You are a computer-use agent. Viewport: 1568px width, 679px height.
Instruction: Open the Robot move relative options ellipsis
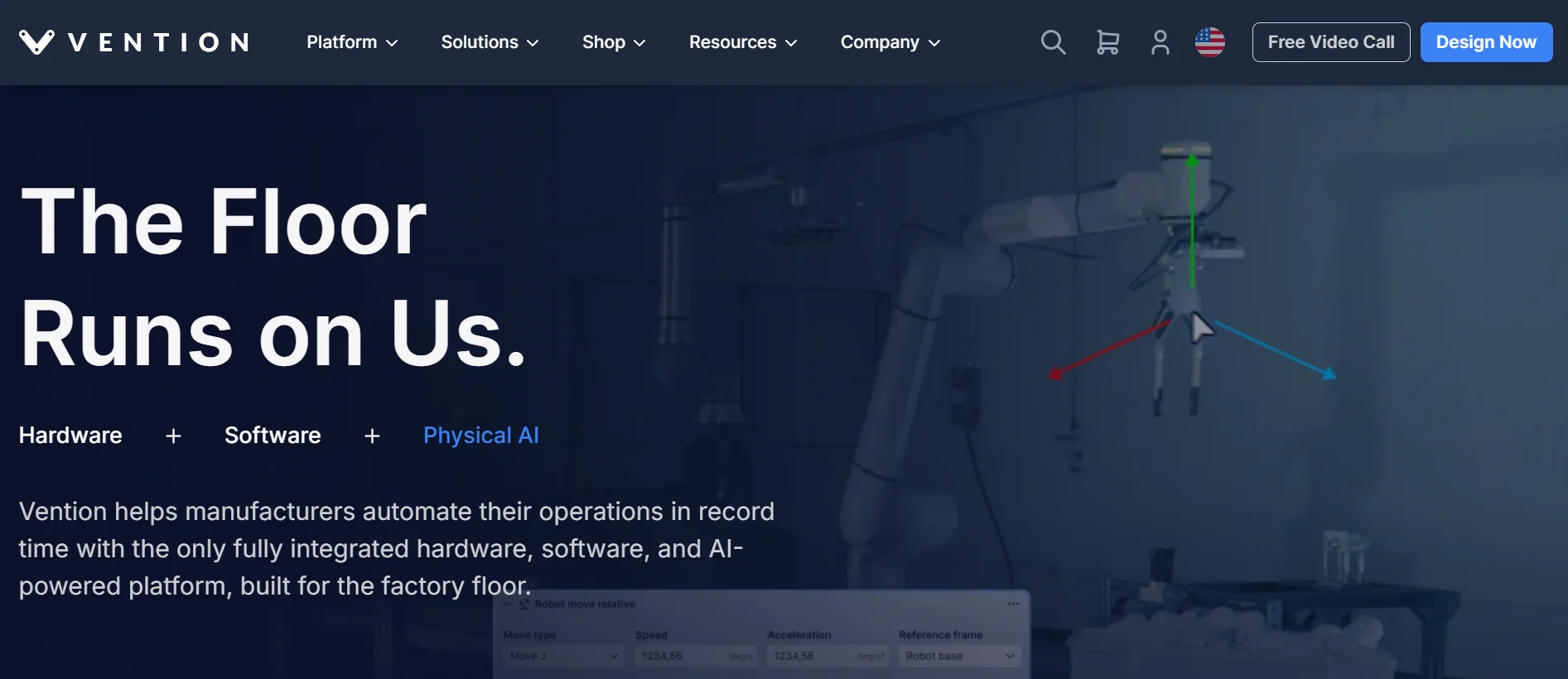coord(1013,604)
